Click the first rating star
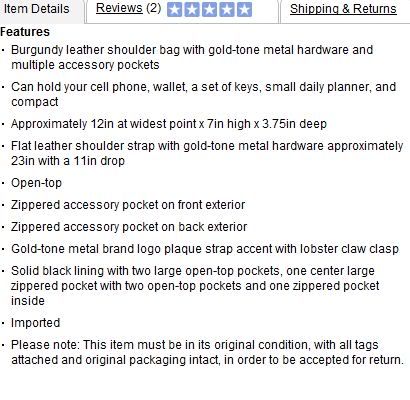410x400 pixels. point(175,10)
